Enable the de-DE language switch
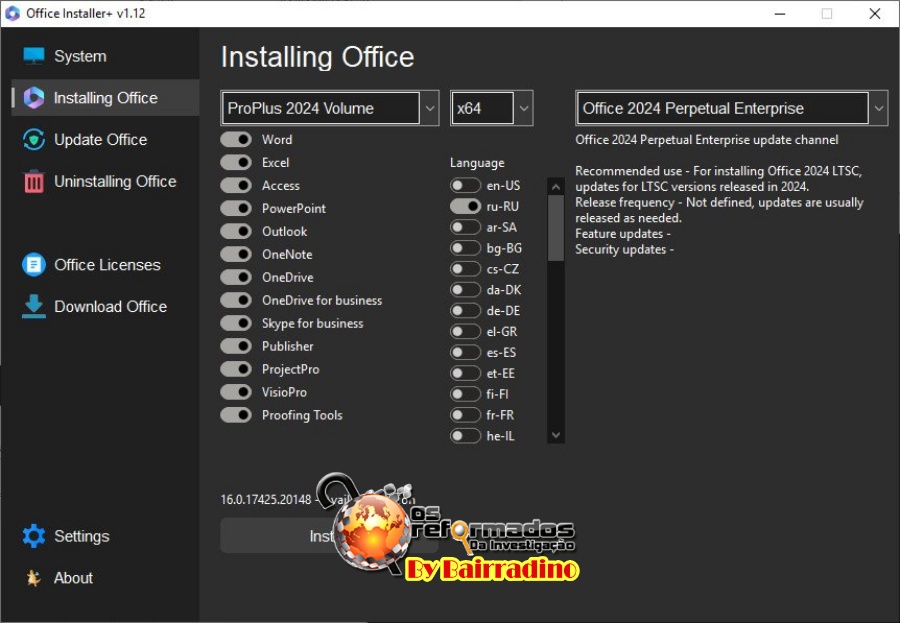Viewport: 900px width, 623px height. pyautogui.click(x=465, y=311)
